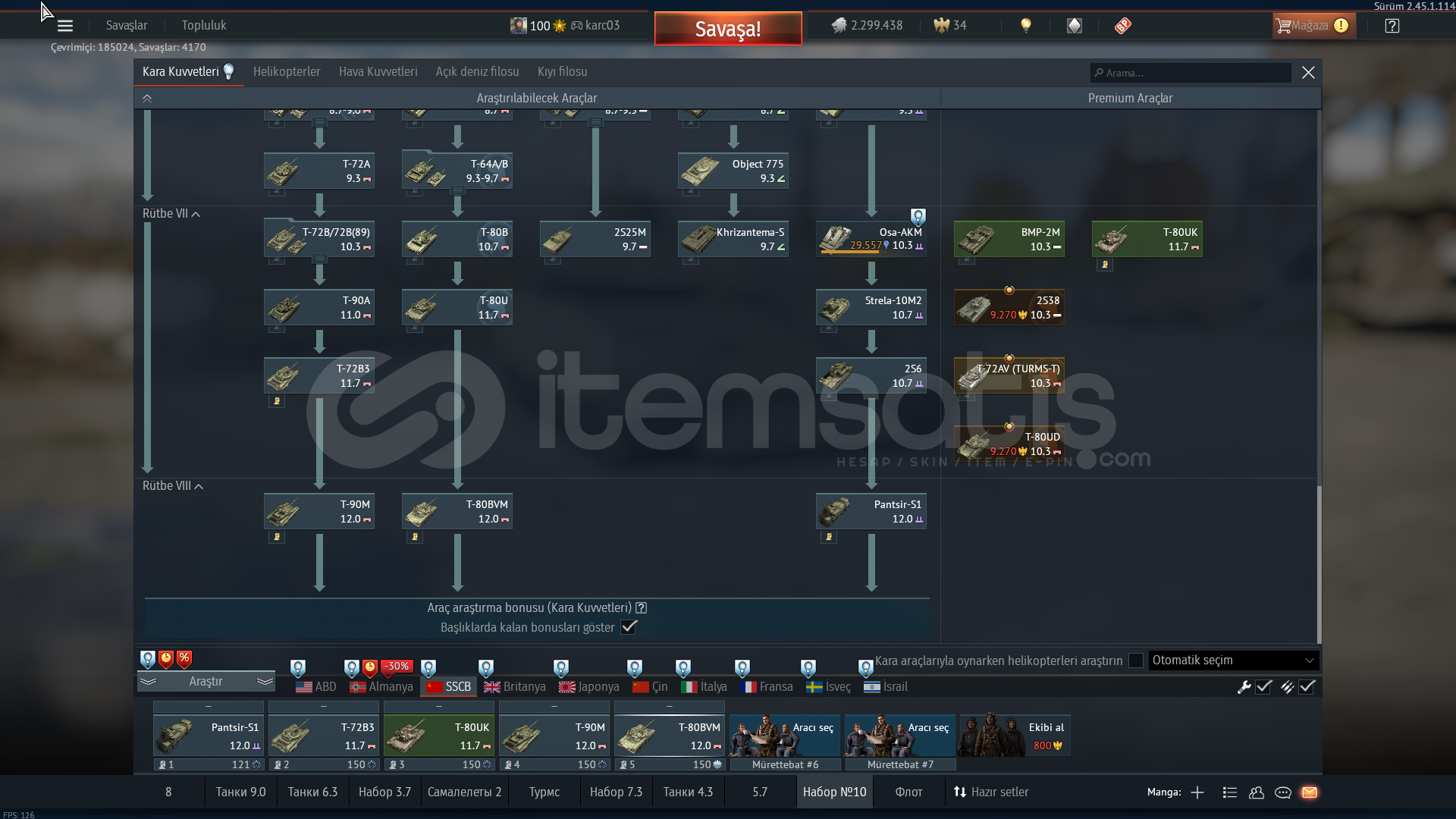Screen dimensions: 1456x819
Task: Click 'Ekibi al' crew purchase for 800
Action: click(1015, 736)
